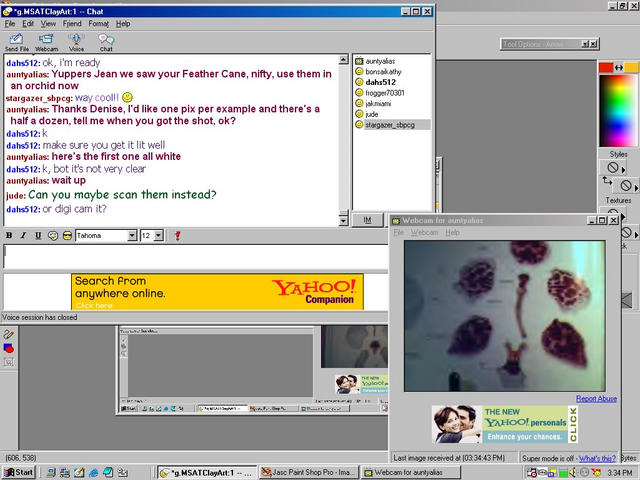Open background Styles flyout button
The image size is (640, 480).
coord(627,186)
